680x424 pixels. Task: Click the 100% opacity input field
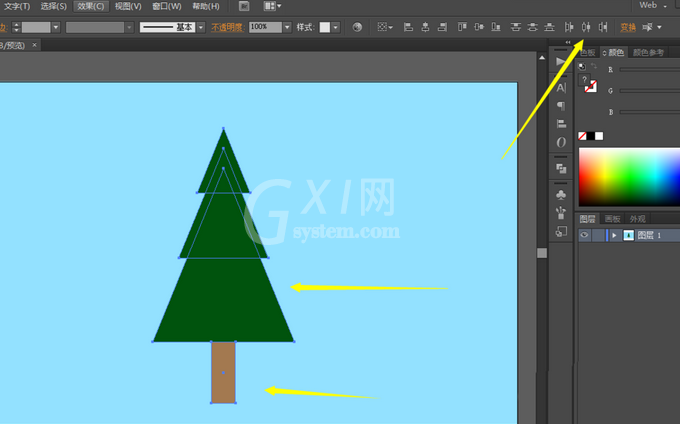[x=265, y=27]
